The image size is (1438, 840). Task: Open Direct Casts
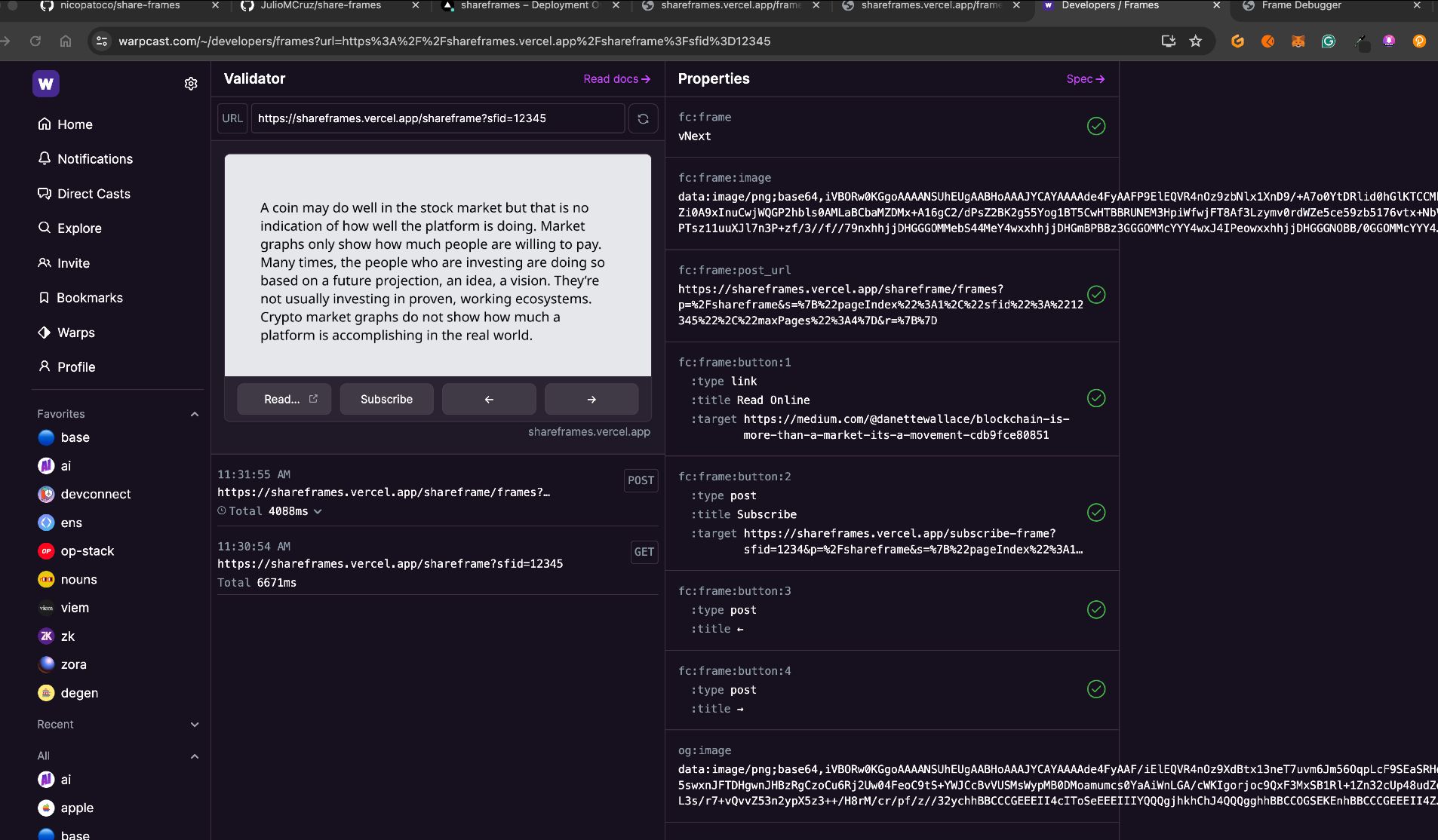[84, 194]
